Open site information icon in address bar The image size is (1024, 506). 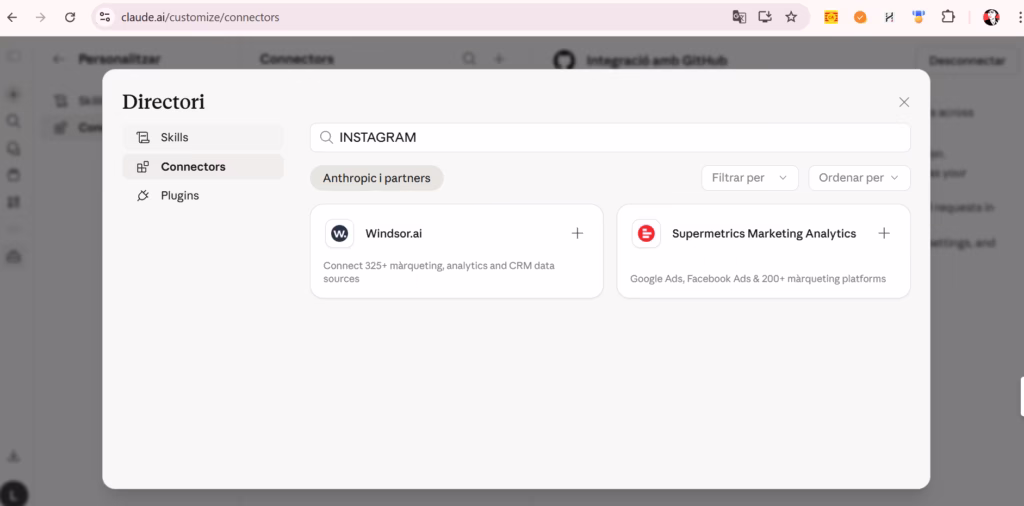coord(104,18)
